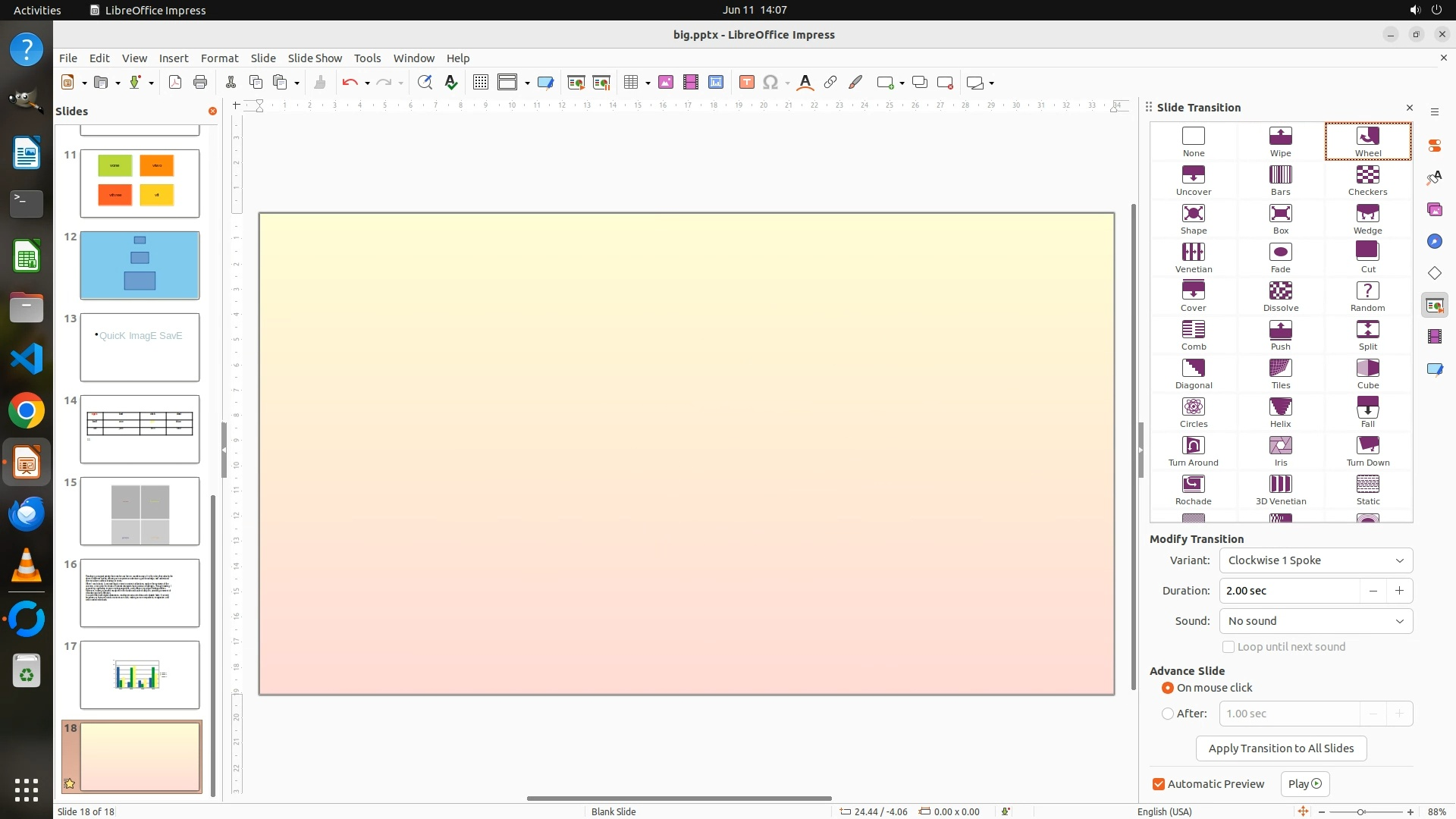The height and width of the screenshot is (819, 1456).
Task: Choose the Cube transition icon
Action: 1367,373
